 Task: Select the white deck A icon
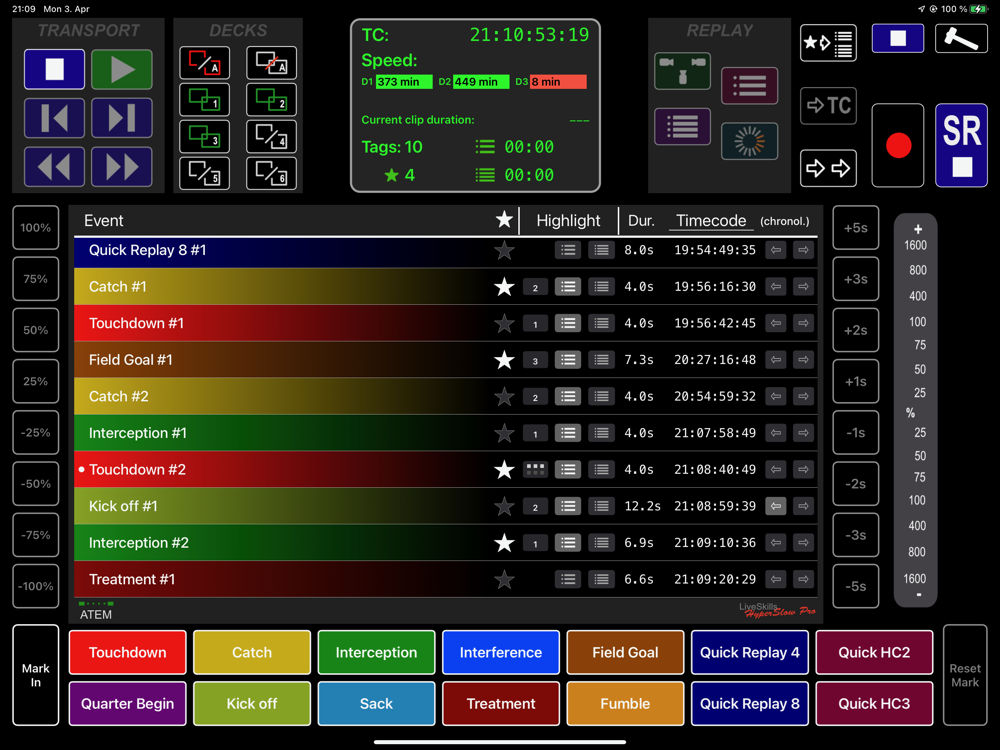[272, 62]
